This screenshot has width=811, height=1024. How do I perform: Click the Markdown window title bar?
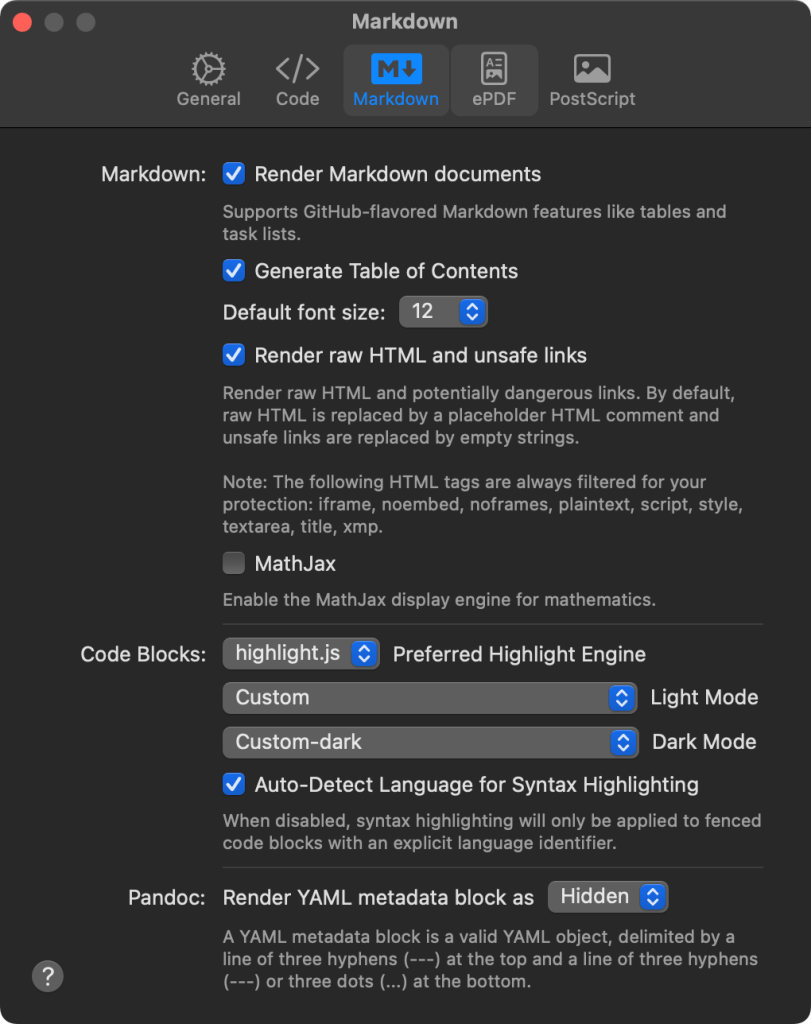[405, 21]
